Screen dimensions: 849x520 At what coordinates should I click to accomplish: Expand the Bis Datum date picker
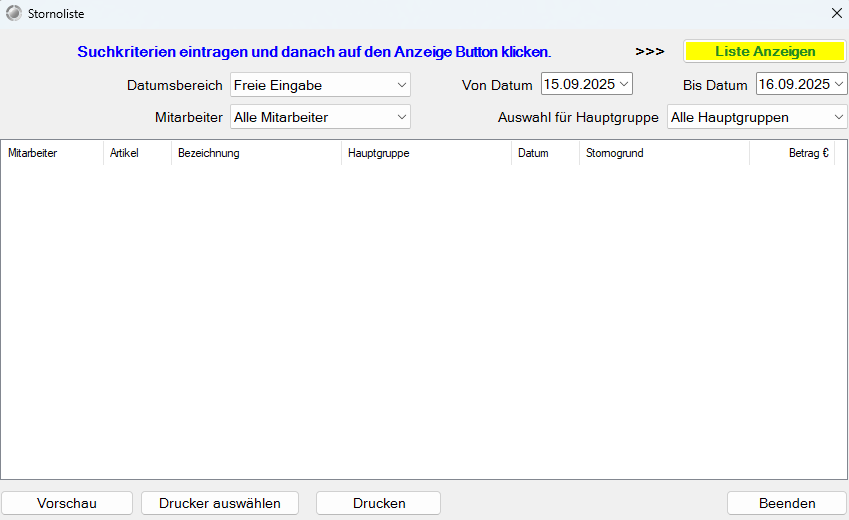click(x=839, y=84)
